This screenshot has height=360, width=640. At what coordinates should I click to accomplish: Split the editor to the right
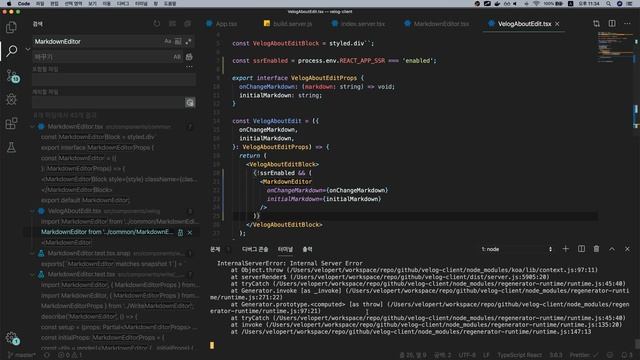(x=612, y=24)
